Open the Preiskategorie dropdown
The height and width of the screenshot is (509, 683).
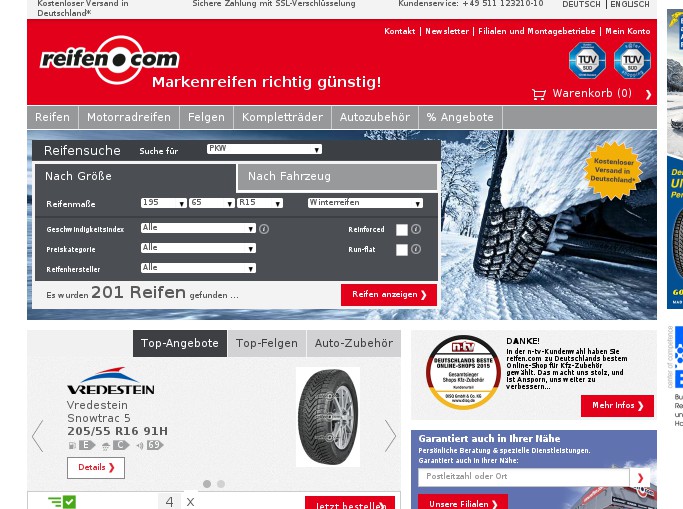198,248
